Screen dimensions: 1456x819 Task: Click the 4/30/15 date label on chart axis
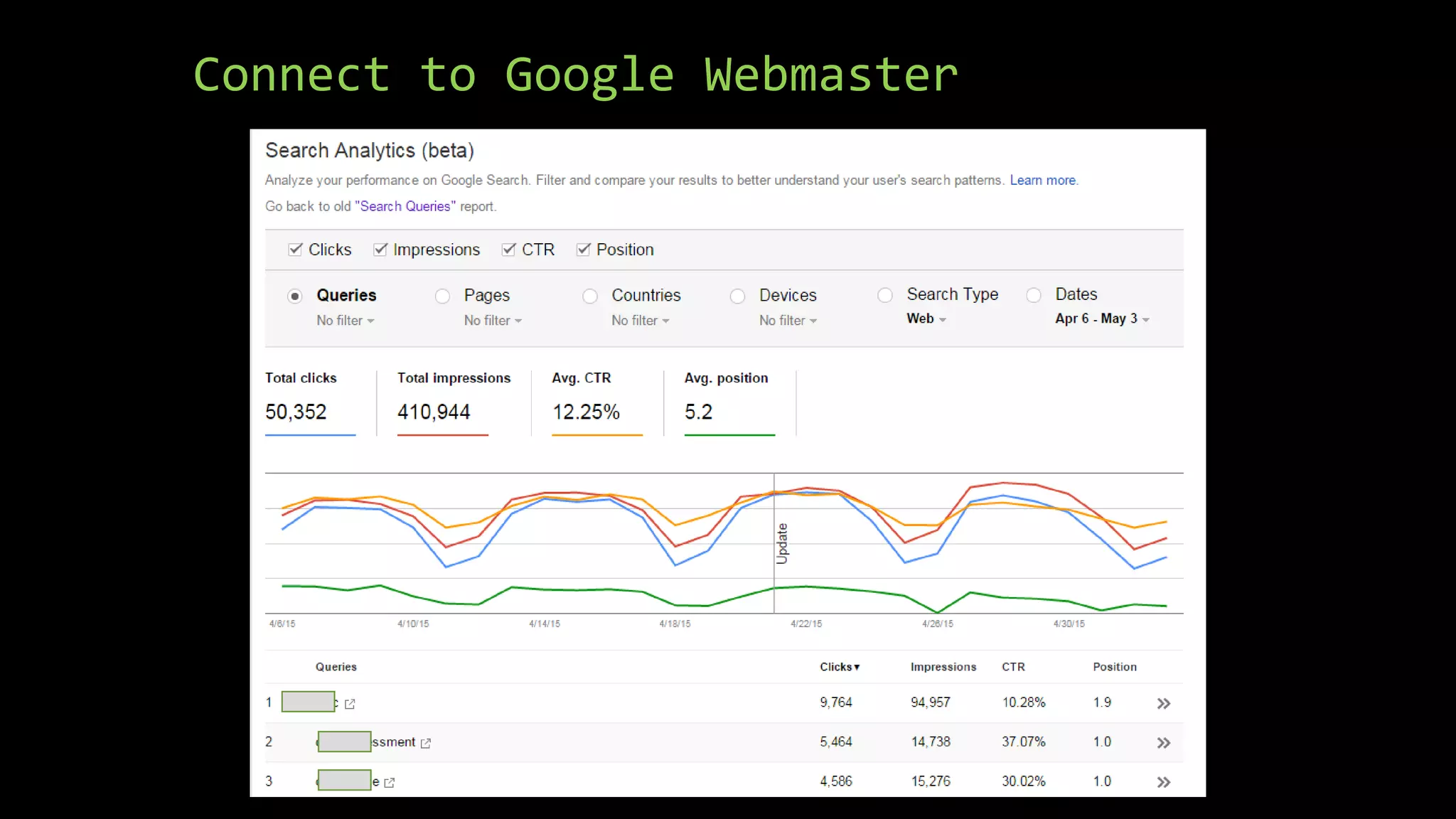pyautogui.click(x=1069, y=624)
